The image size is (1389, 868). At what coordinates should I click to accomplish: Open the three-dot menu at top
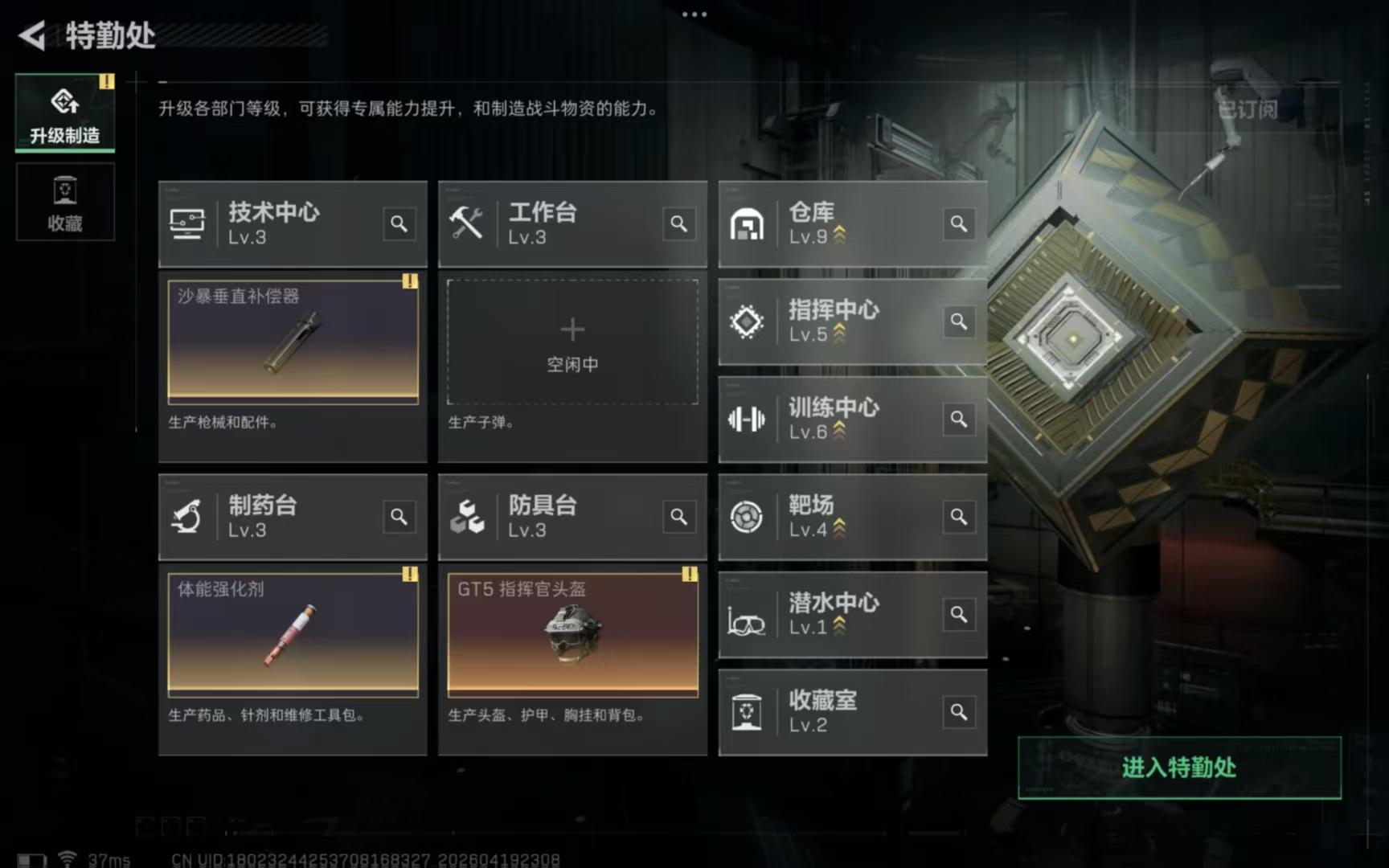click(694, 14)
